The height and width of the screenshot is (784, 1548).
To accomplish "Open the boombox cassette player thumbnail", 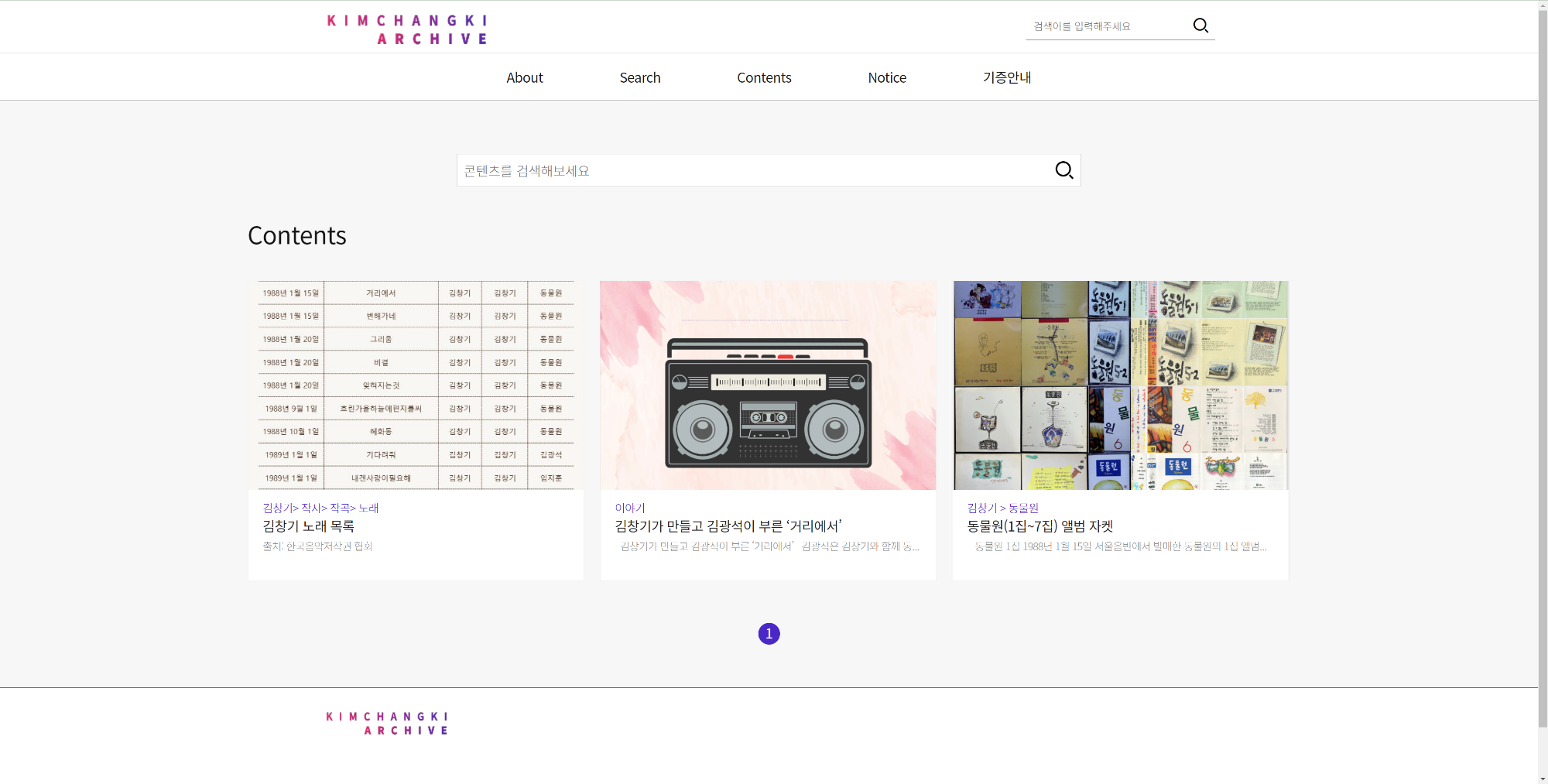I will click(768, 385).
